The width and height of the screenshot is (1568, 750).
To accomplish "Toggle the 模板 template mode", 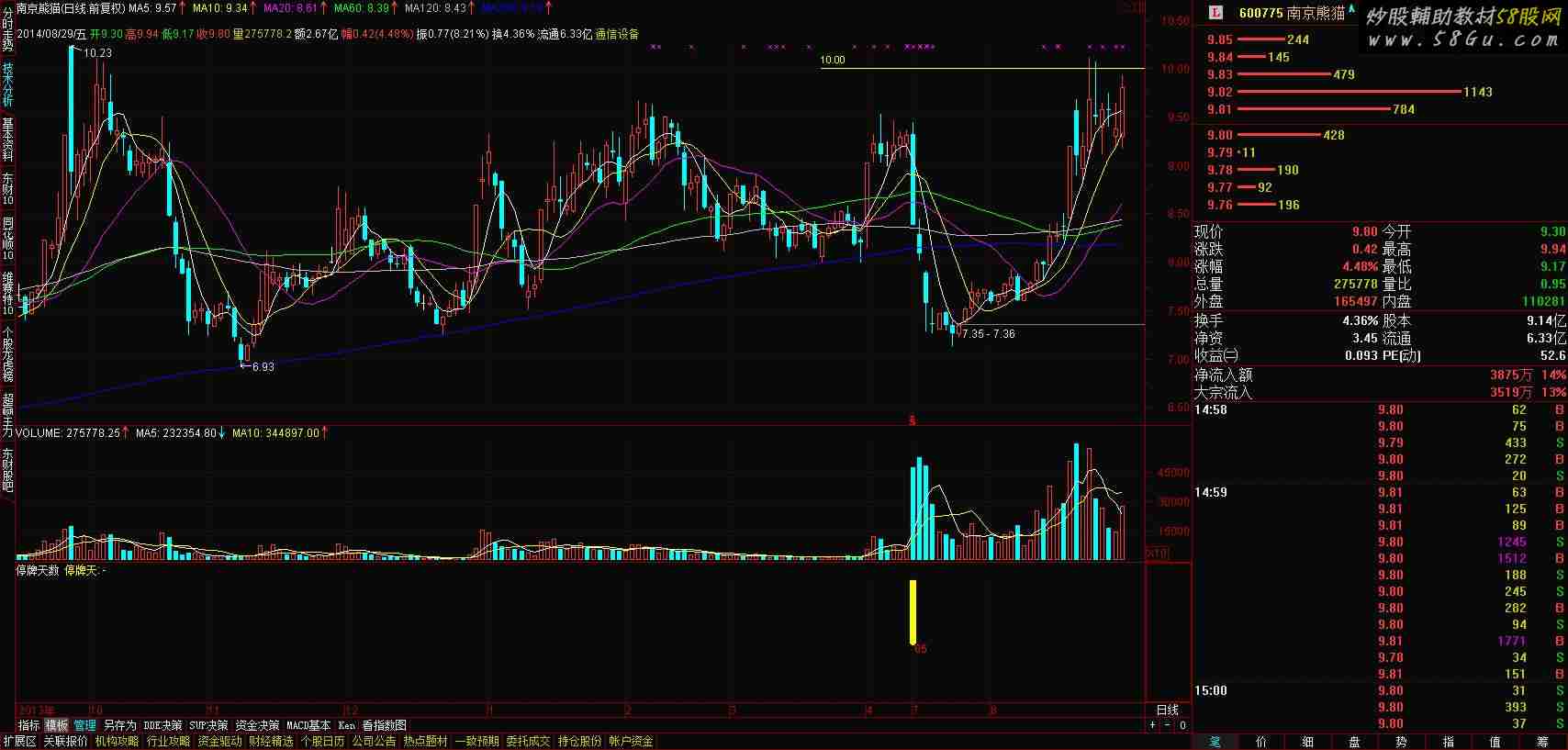I will [x=56, y=725].
